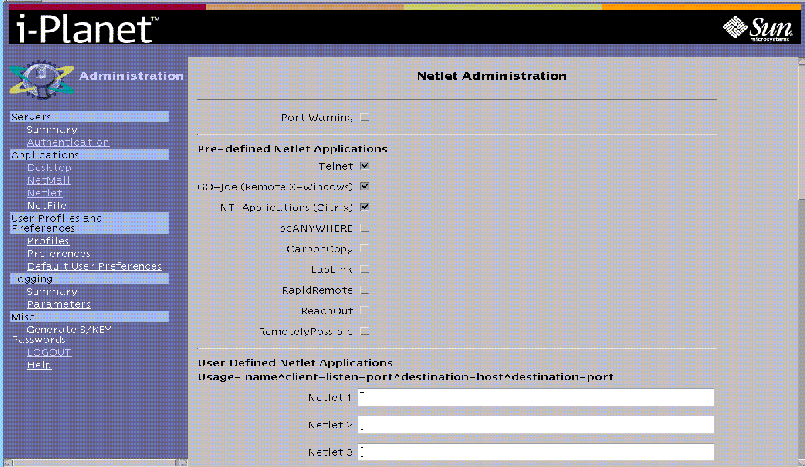Open the Desktop application page
Screen dimensions: 805x467
49,167
